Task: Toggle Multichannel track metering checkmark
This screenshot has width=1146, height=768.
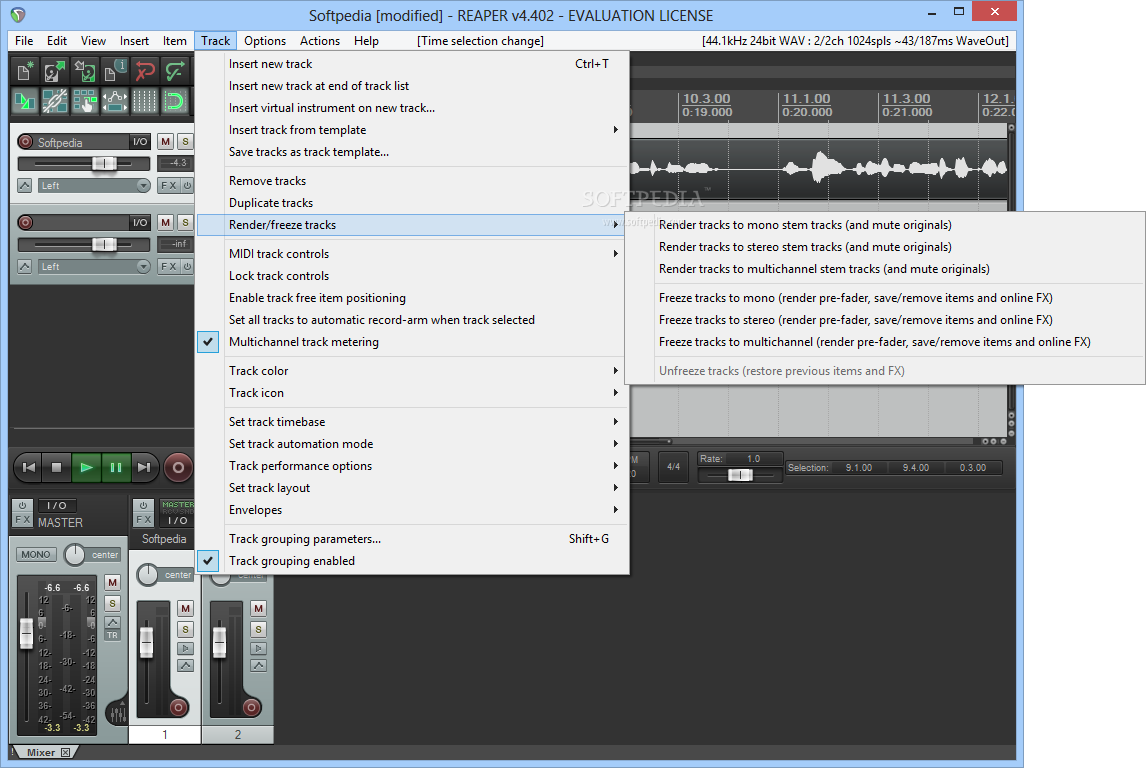Action: point(208,342)
